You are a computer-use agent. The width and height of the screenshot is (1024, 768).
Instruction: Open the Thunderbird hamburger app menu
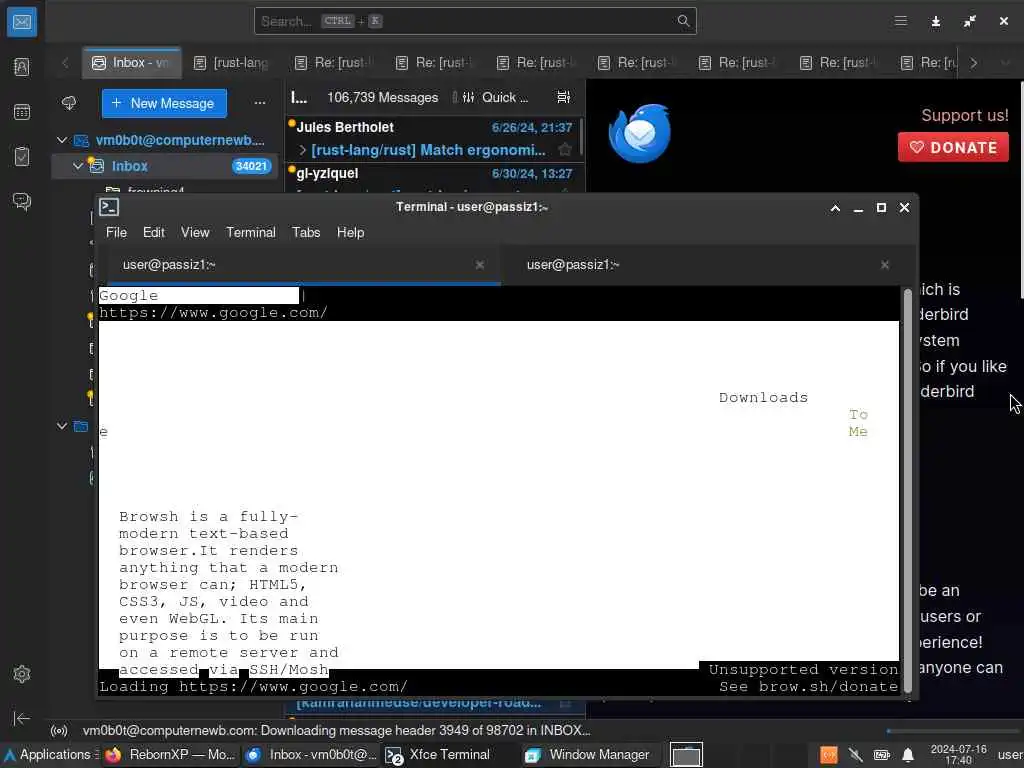(x=901, y=21)
